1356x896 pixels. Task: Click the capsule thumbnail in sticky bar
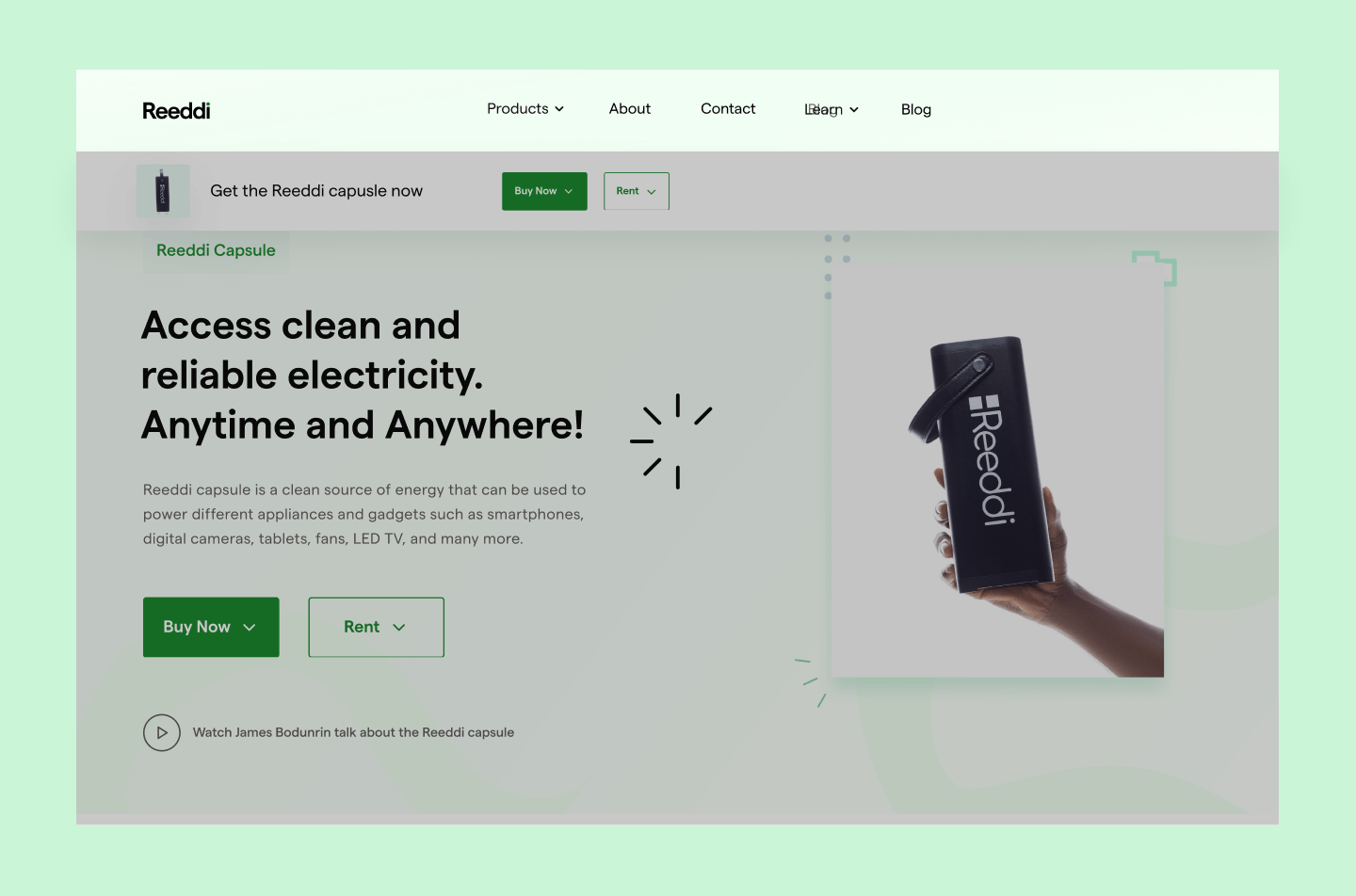click(163, 191)
